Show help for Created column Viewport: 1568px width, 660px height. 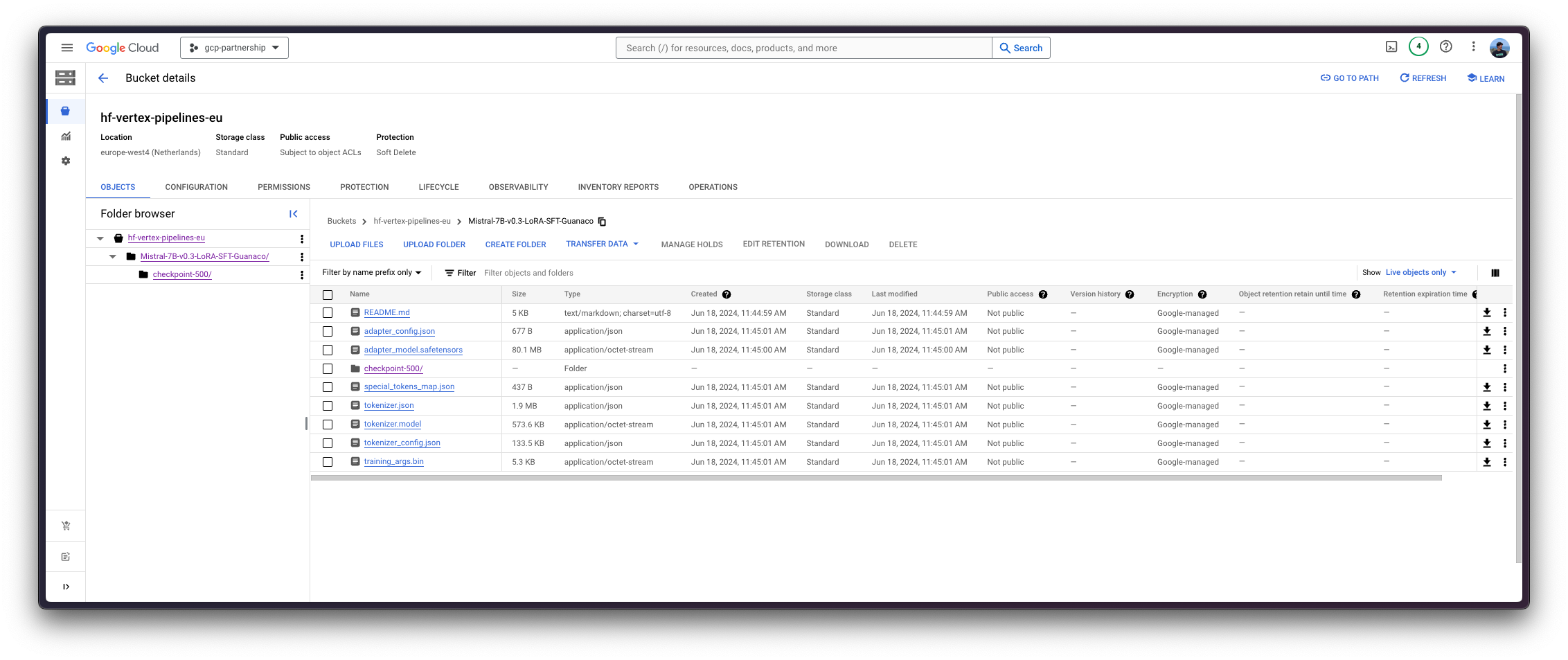point(727,294)
